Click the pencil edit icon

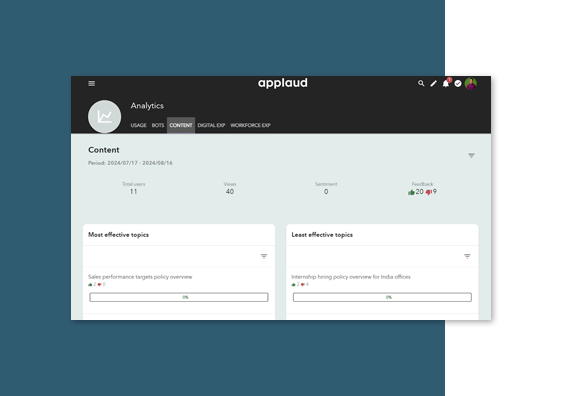pyautogui.click(x=433, y=84)
